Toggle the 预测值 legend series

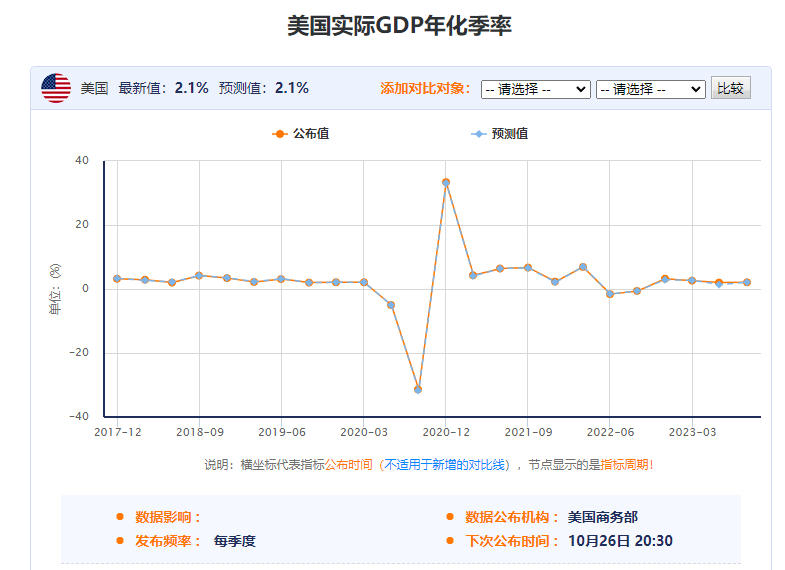500,134
